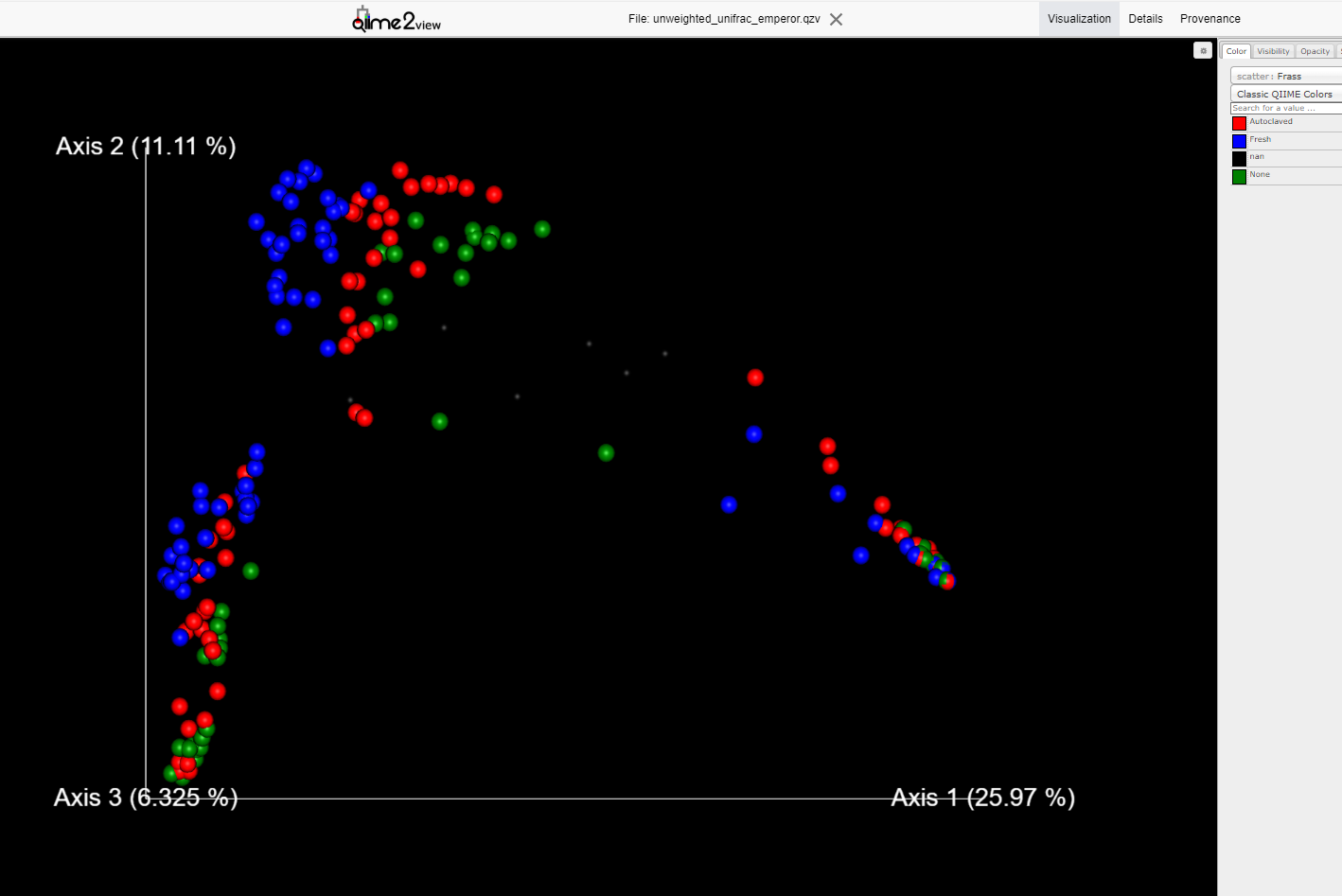Image resolution: width=1342 pixels, height=896 pixels.
Task: Click the black nan color swatch
Action: 1239,158
